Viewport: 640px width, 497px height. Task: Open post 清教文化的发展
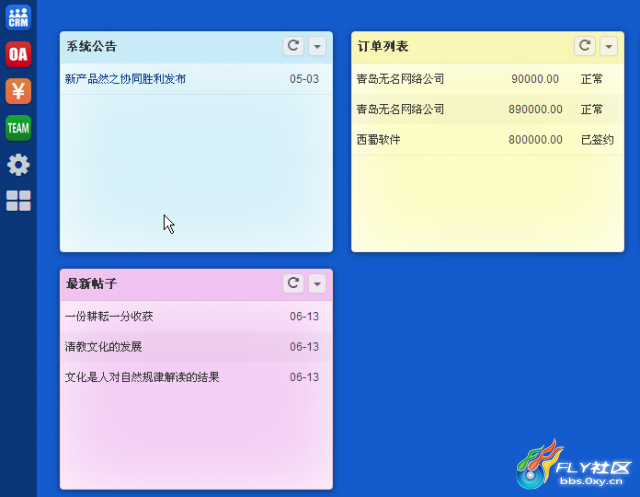coord(103,347)
